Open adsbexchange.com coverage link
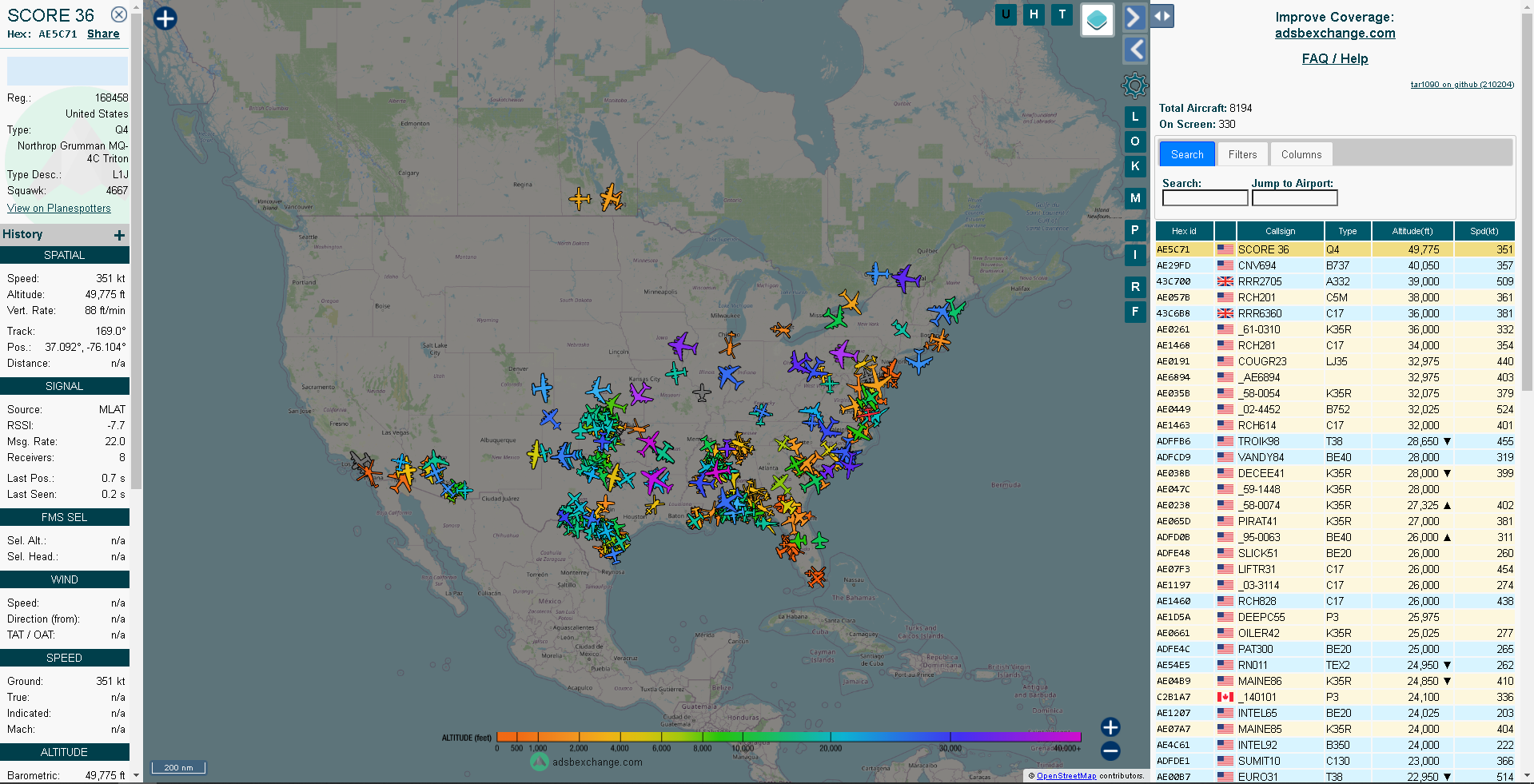 tap(1335, 33)
